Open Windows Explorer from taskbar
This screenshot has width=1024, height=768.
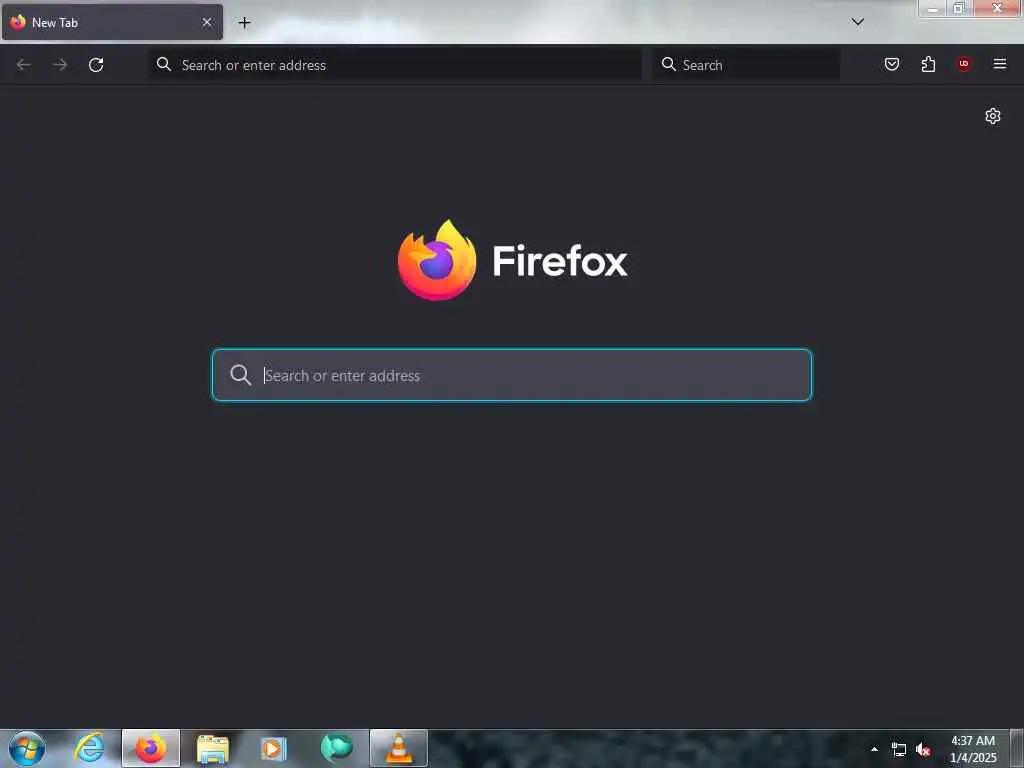tap(213, 748)
